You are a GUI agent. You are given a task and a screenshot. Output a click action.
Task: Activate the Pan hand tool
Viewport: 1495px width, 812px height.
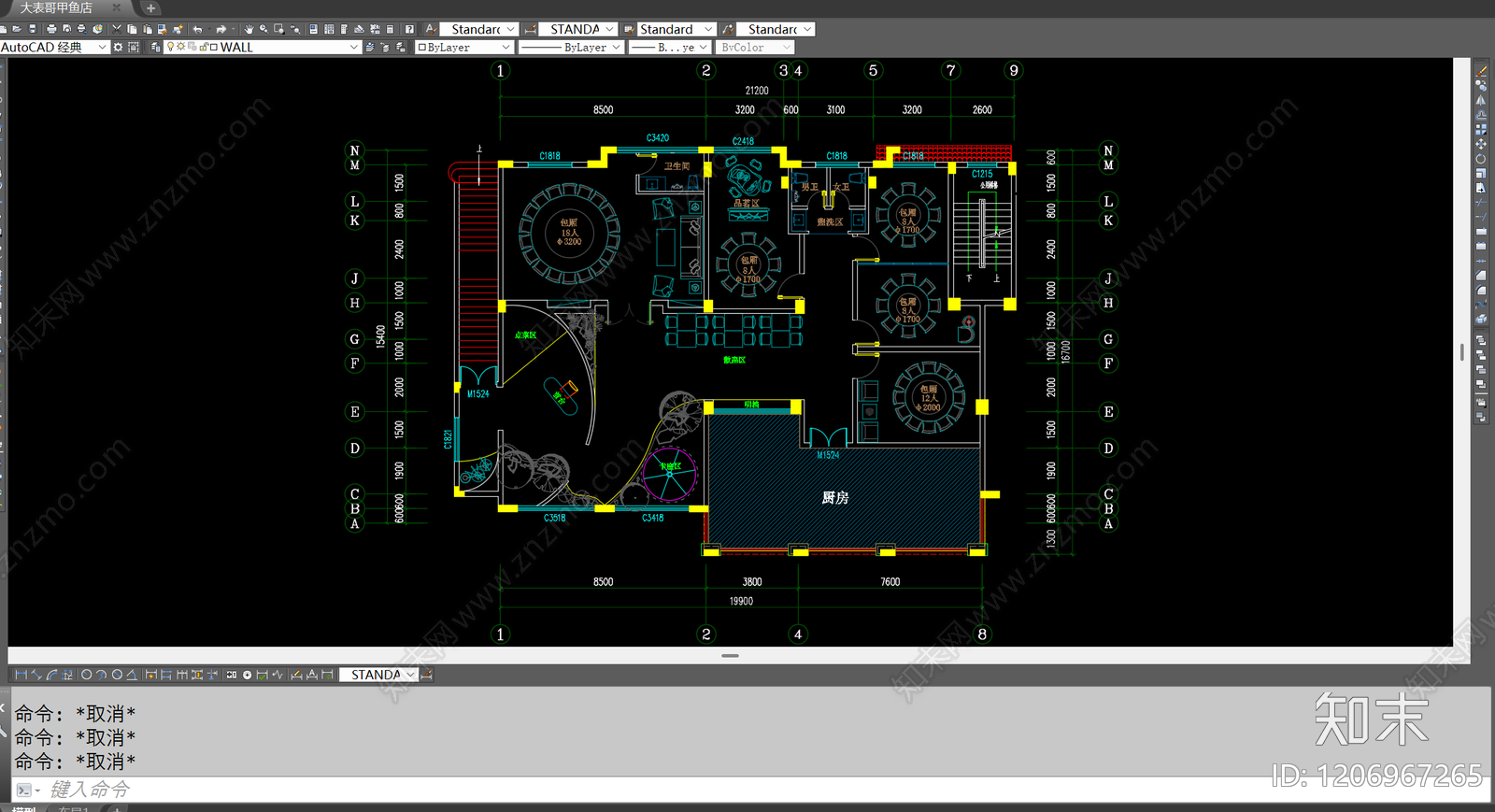pyautogui.click(x=249, y=29)
